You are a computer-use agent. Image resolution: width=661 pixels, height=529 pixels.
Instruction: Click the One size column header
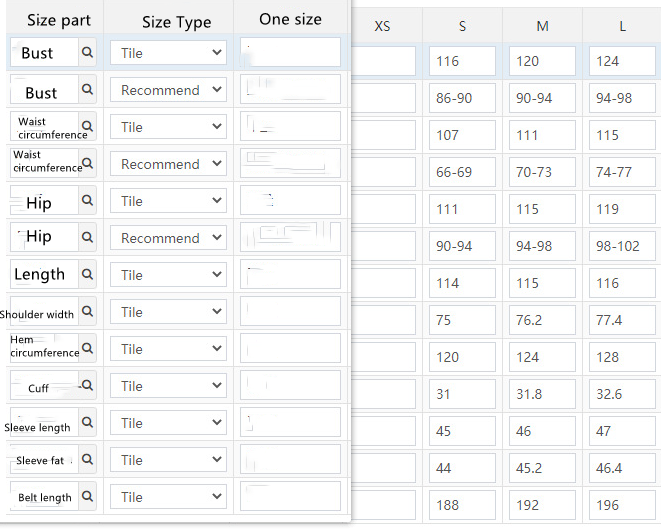click(x=288, y=20)
